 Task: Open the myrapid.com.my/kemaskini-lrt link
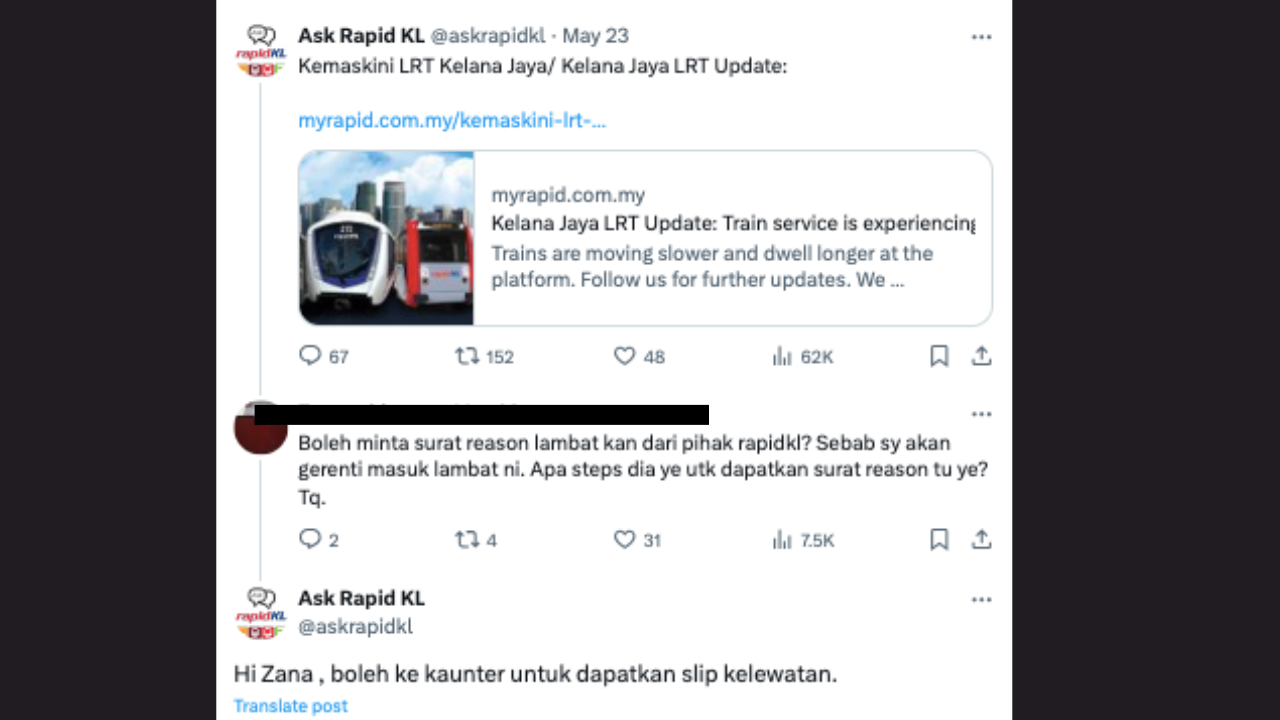452,121
